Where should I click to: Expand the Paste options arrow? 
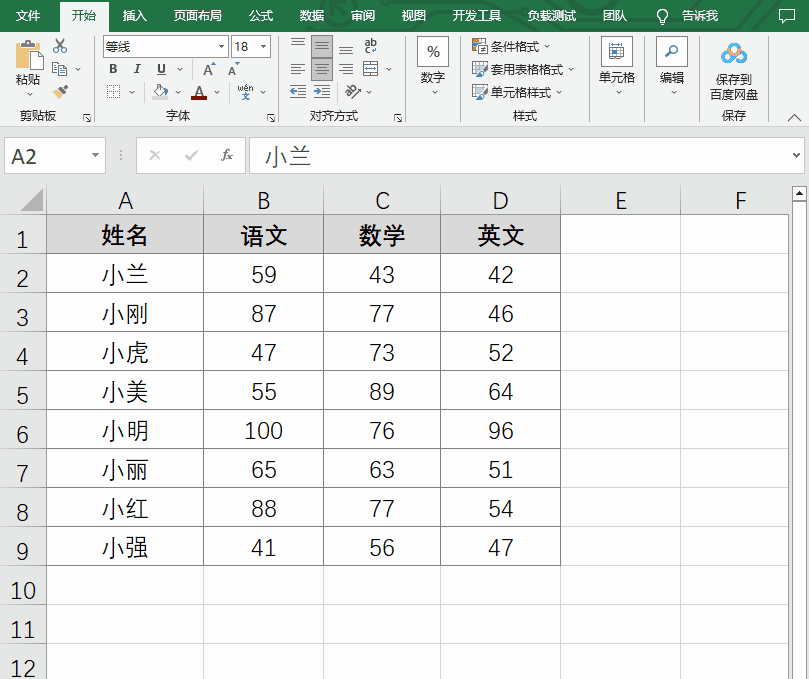29,94
